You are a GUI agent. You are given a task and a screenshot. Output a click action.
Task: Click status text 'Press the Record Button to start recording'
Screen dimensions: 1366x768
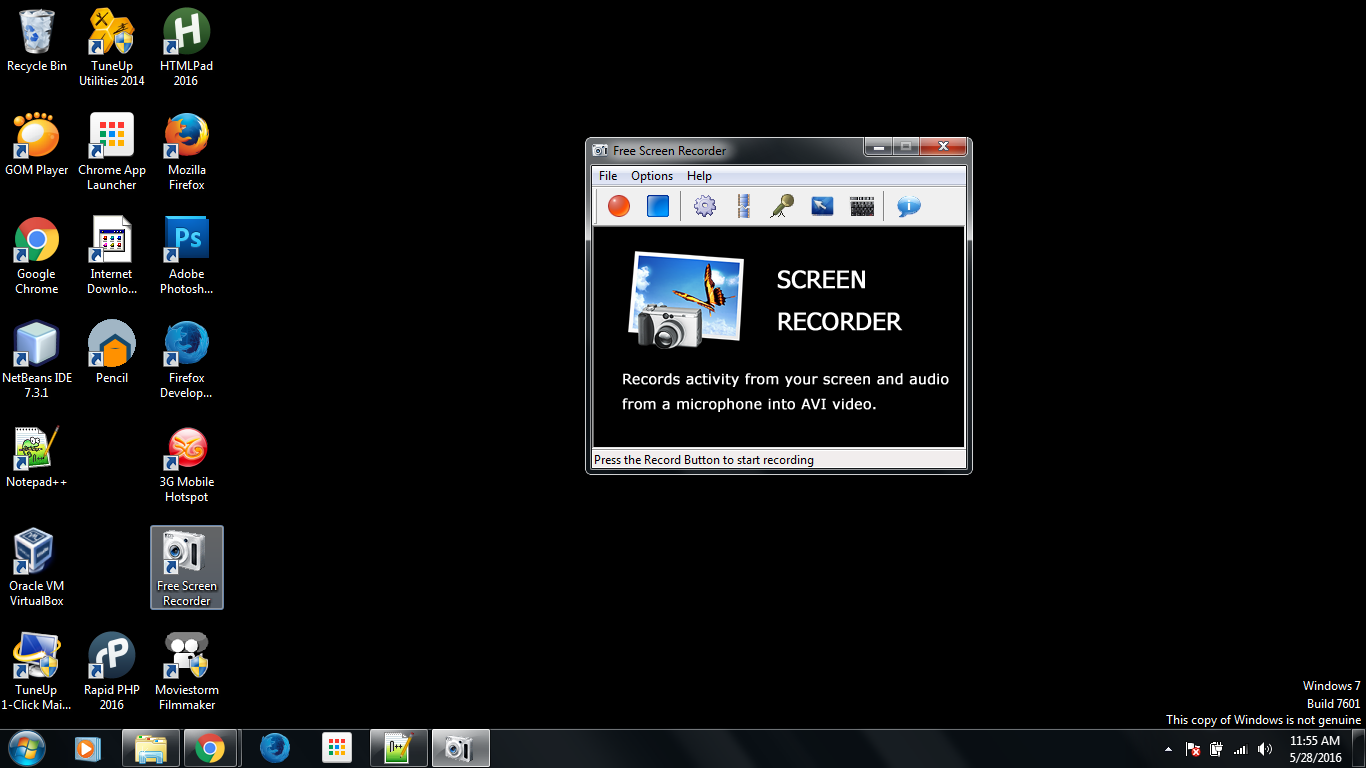tap(704, 460)
